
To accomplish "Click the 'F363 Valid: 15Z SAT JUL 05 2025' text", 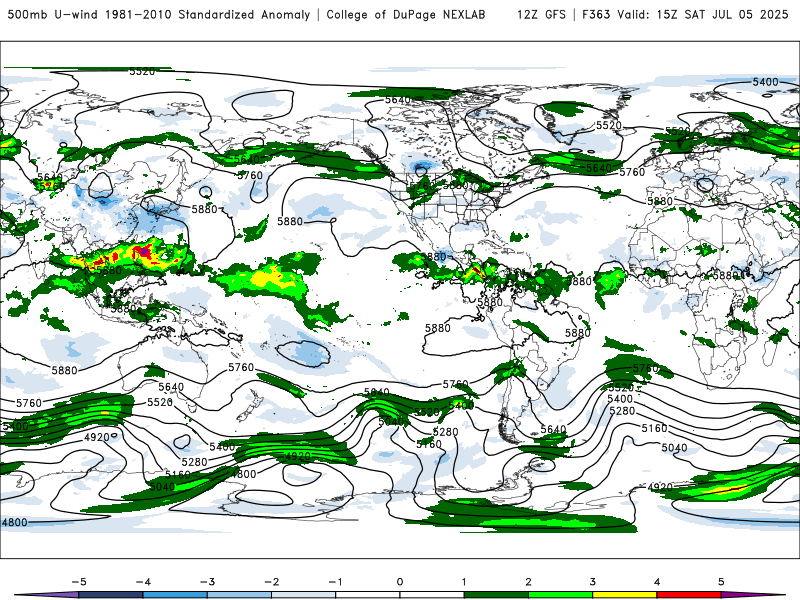I will pos(685,14).
